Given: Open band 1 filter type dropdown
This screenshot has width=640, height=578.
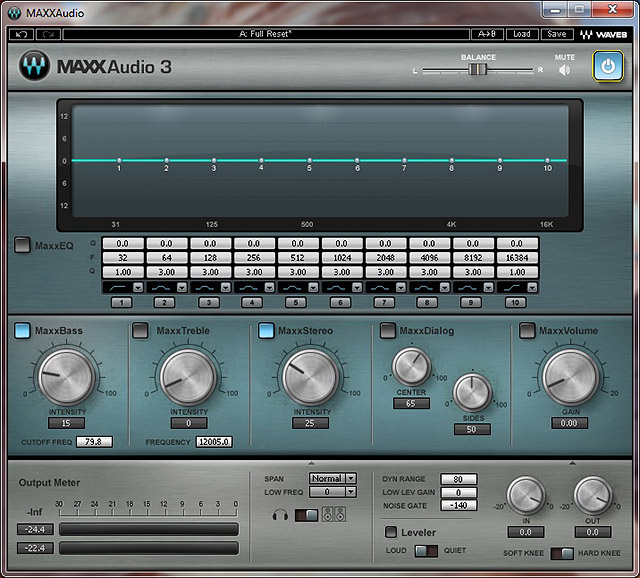Looking at the screenshot, I should tap(138, 287).
